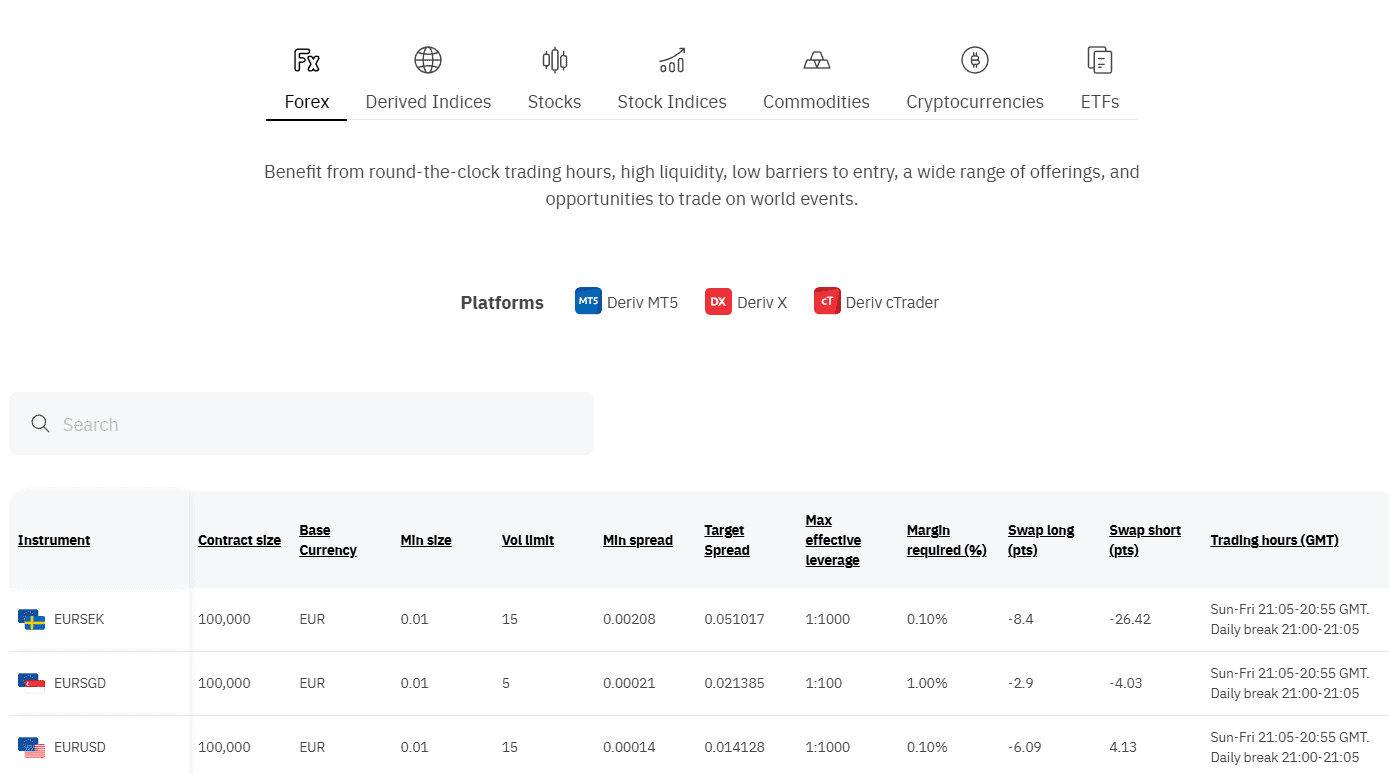This screenshot has height=774, width=1389.
Task: Click the Deriv MT5 platform logo
Action: 588,301
